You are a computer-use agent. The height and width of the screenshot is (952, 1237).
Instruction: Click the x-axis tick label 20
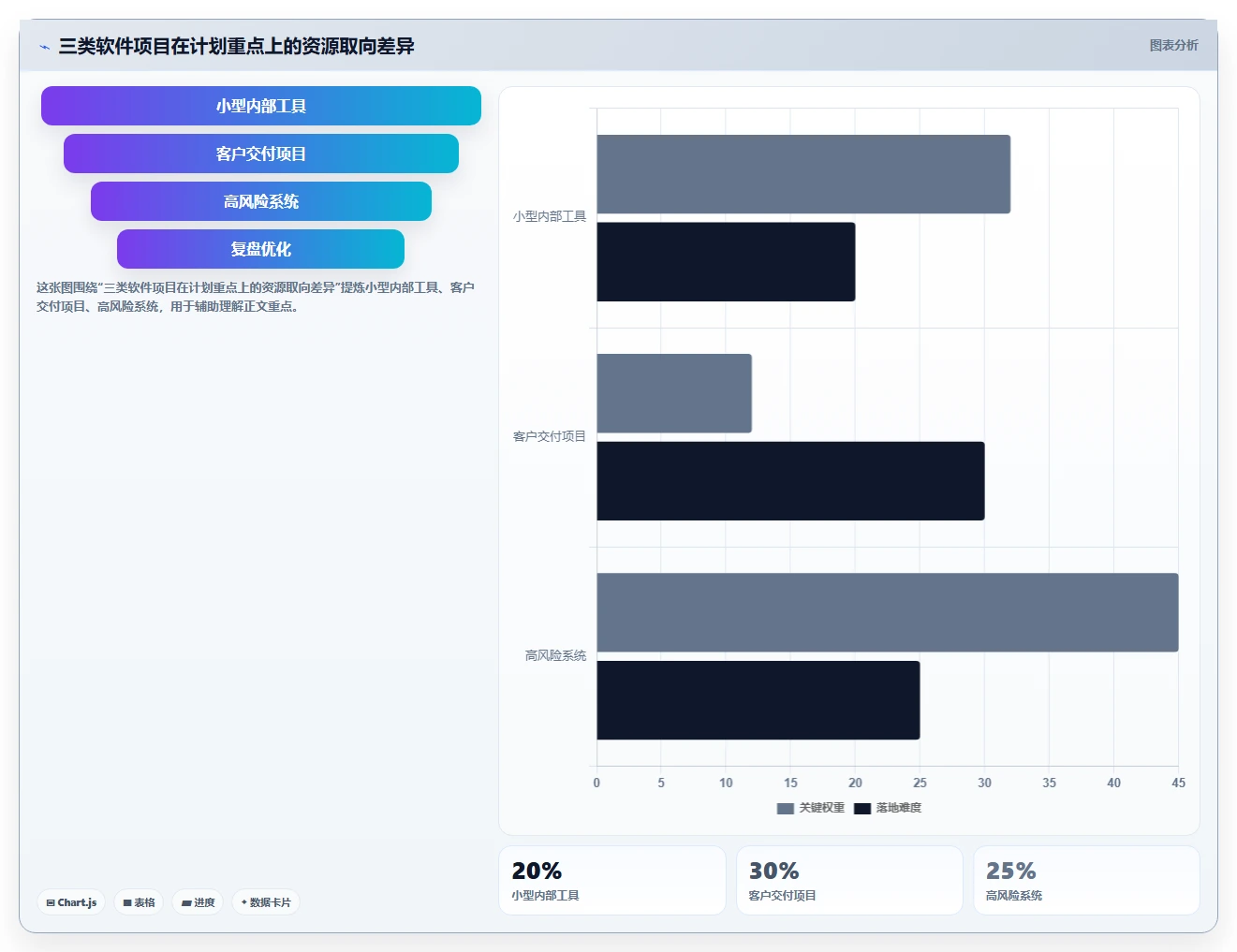click(855, 783)
